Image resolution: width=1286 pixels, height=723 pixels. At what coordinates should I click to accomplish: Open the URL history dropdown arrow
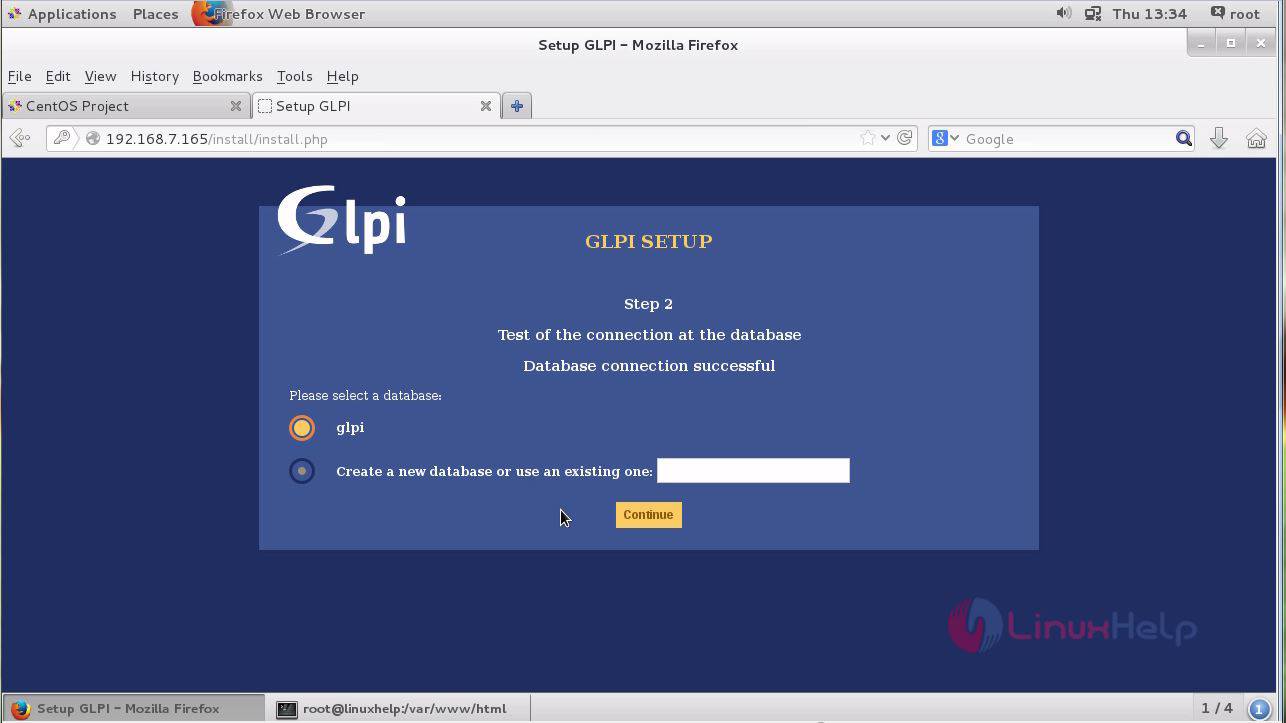pyautogui.click(x=885, y=139)
